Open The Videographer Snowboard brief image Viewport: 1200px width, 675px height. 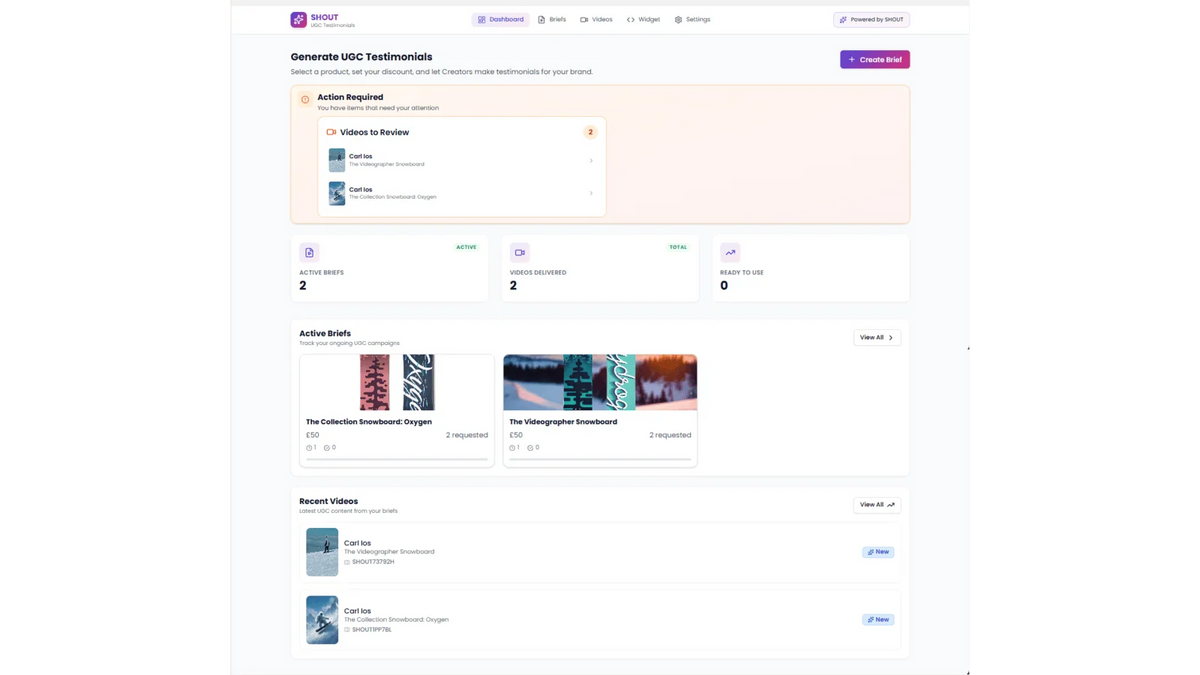(600, 382)
